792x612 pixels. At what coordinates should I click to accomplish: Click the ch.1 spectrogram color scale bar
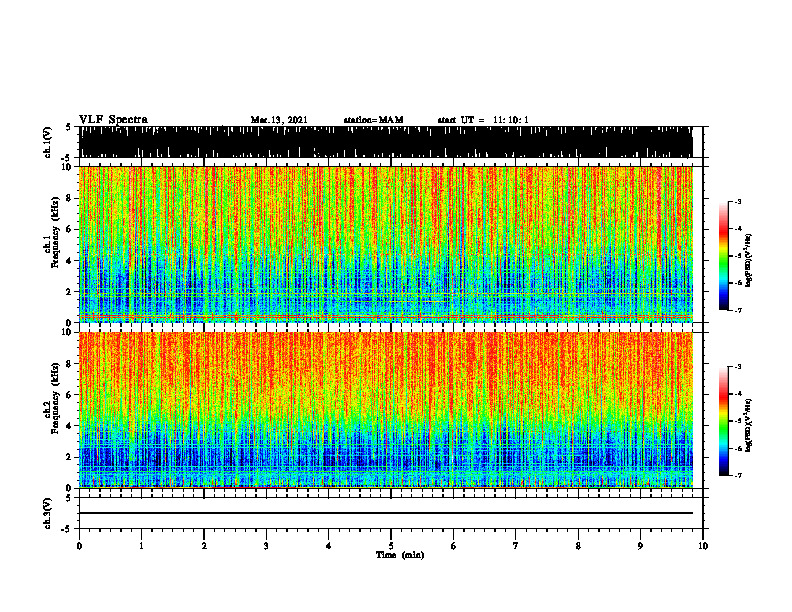click(723, 256)
